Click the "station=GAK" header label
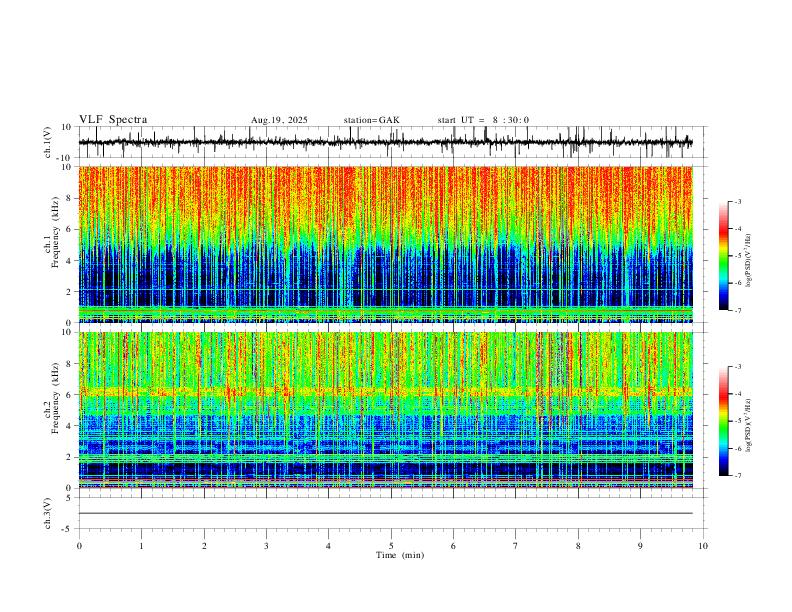This screenshot has width=792, height=612. (x=372, y=120)
